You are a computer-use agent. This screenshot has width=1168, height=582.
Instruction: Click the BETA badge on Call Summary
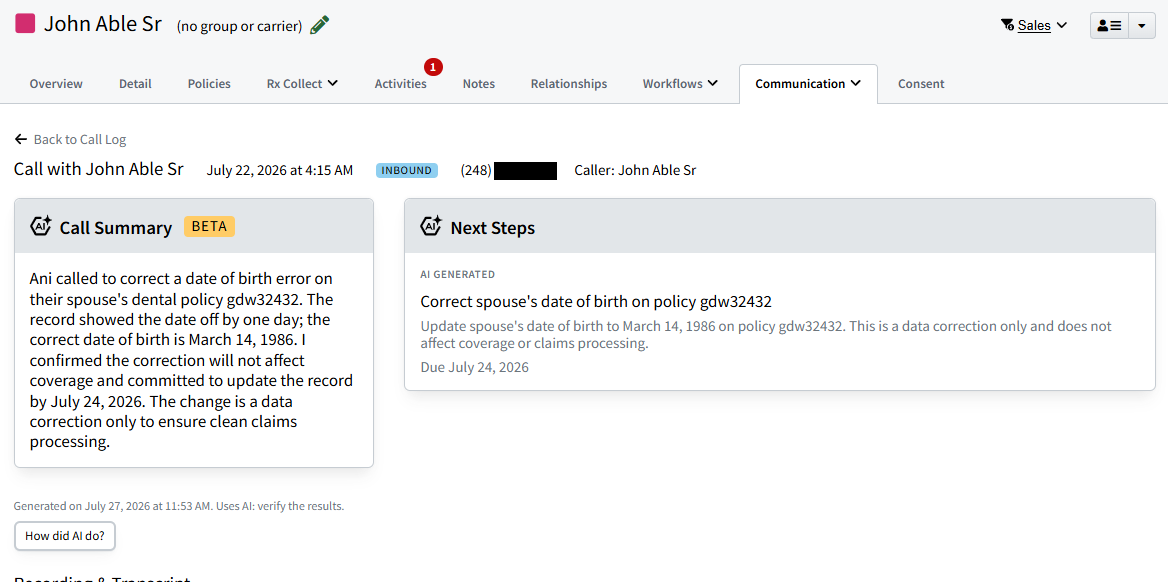(x=209, y=227)
